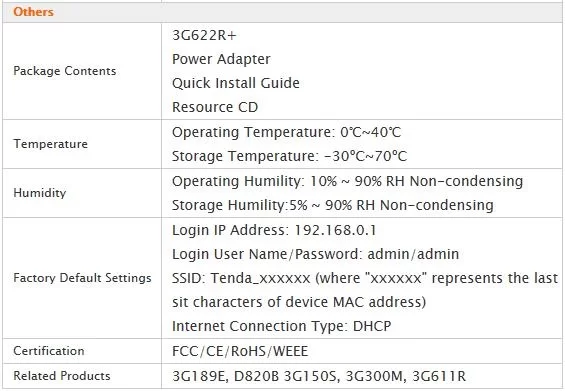The image size is (565, 391).
Task: Click the Factory Default Settings label
Action: pyautogui.click(x=82, y=278)
